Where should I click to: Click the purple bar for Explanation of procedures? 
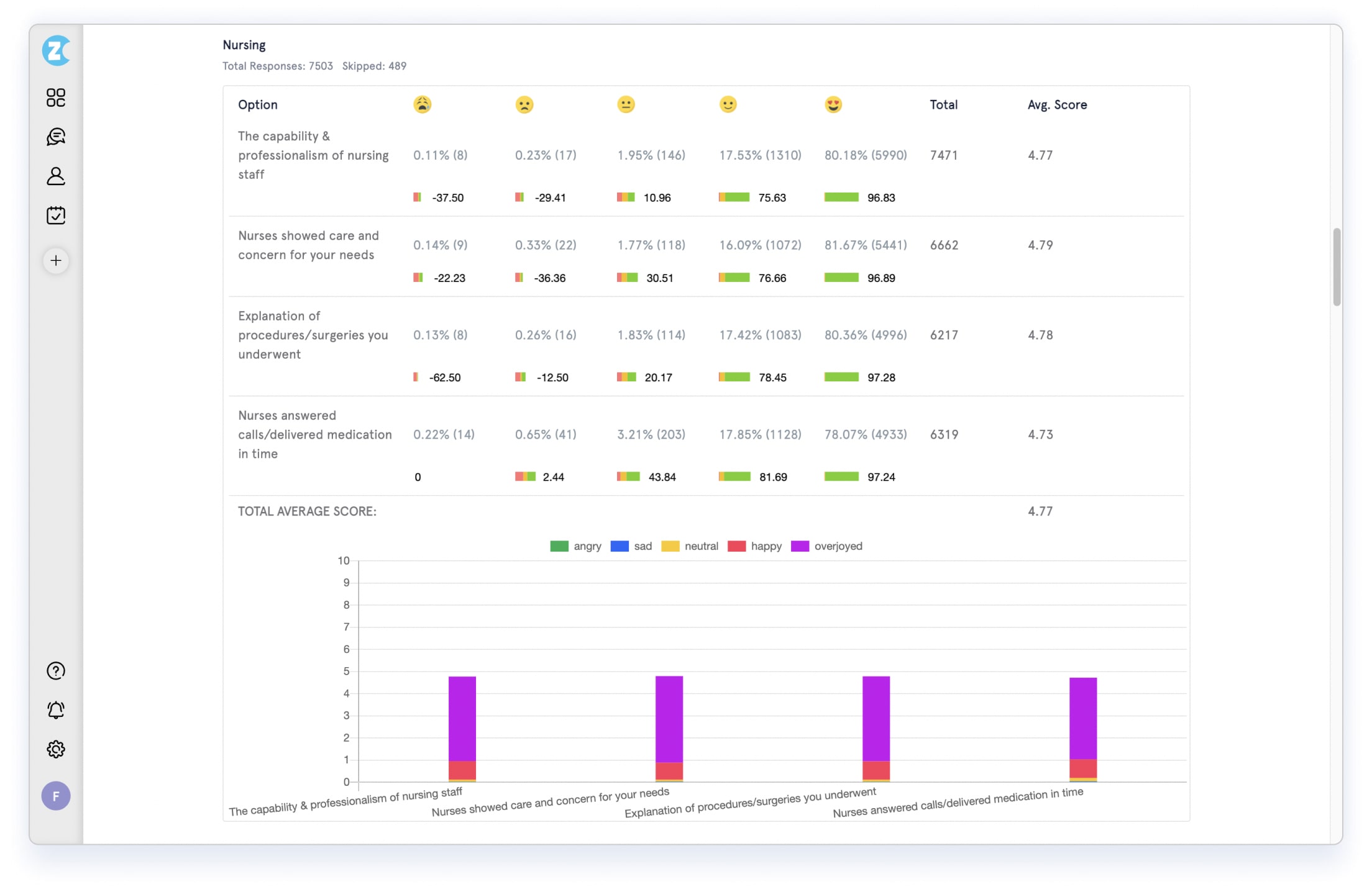click(876, 719)
